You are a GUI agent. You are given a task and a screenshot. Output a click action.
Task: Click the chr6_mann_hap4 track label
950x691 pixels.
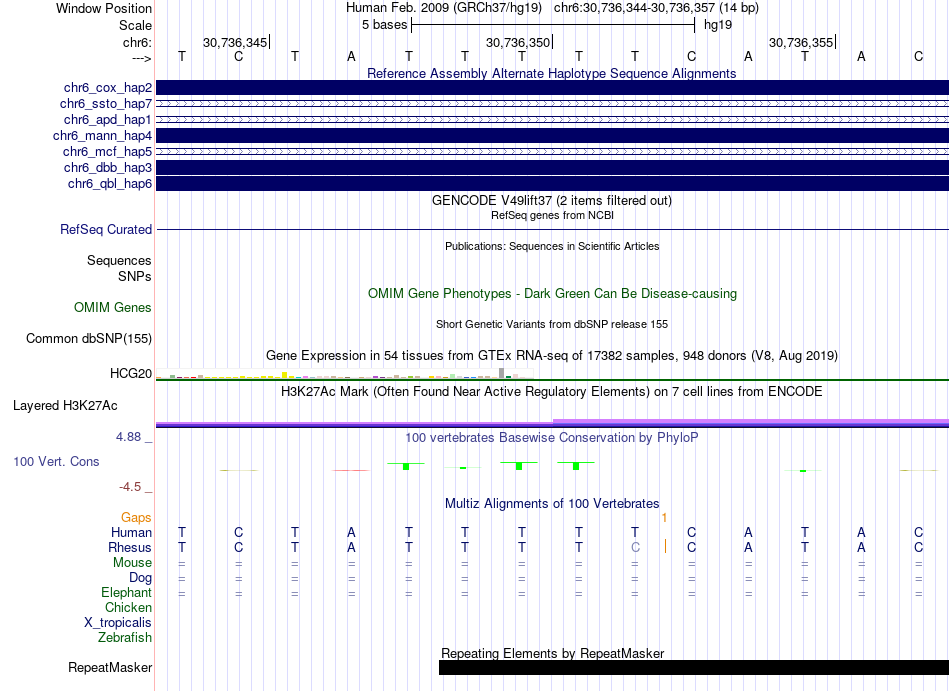pyautogui.click(x=102, y=136)
